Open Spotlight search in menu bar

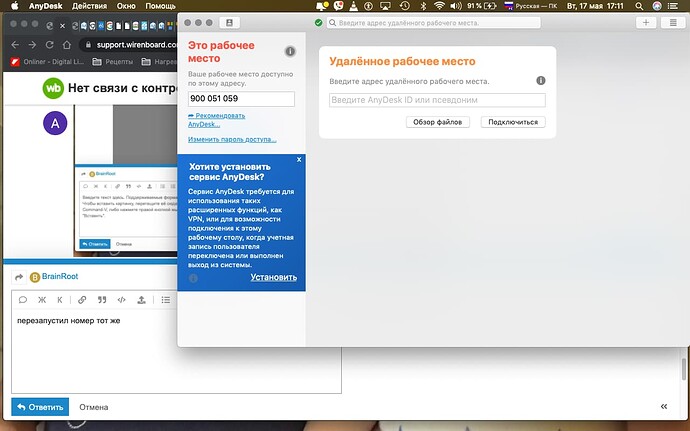639,6
